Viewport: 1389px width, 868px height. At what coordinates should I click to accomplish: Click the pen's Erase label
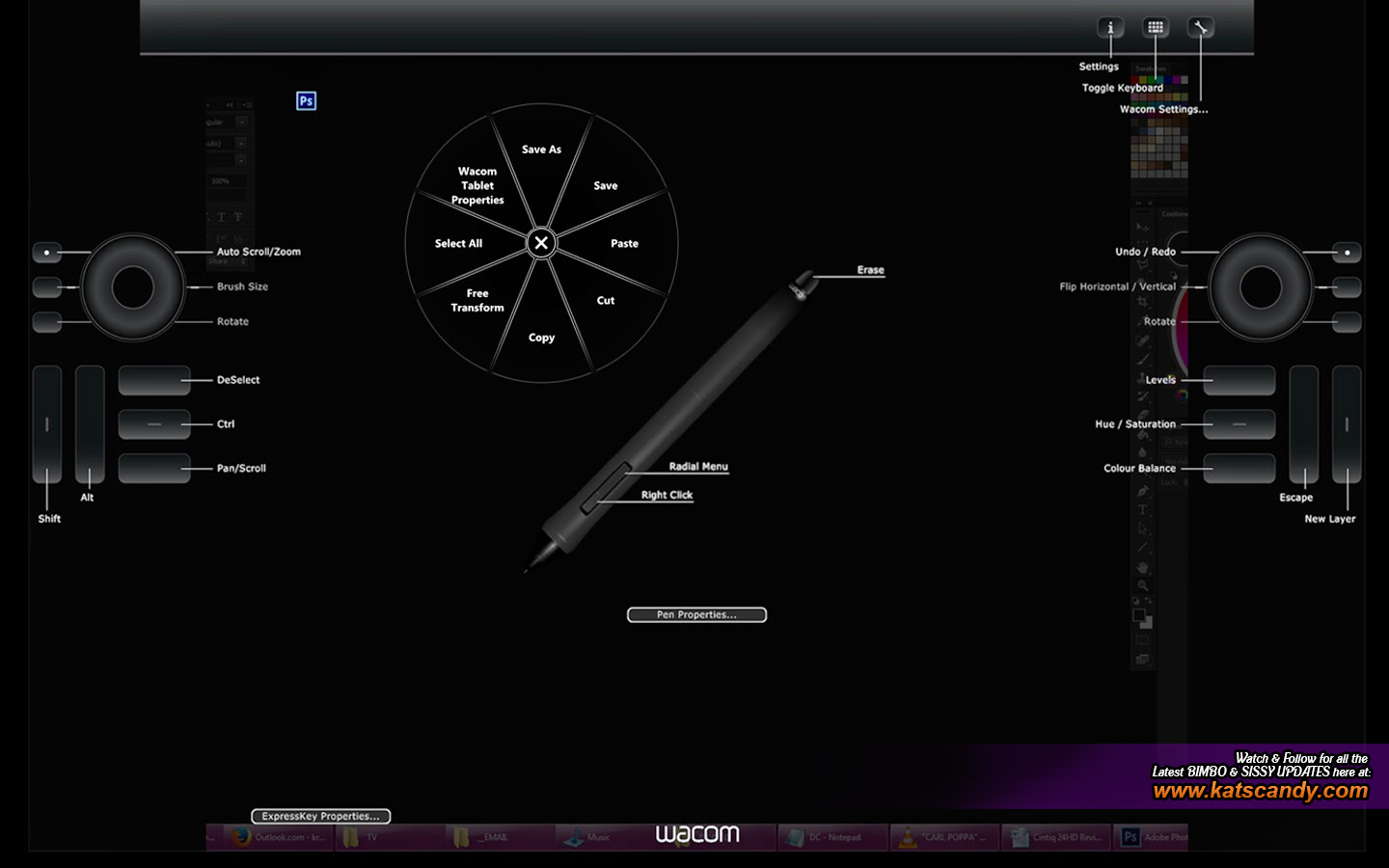tap(870, 270)
